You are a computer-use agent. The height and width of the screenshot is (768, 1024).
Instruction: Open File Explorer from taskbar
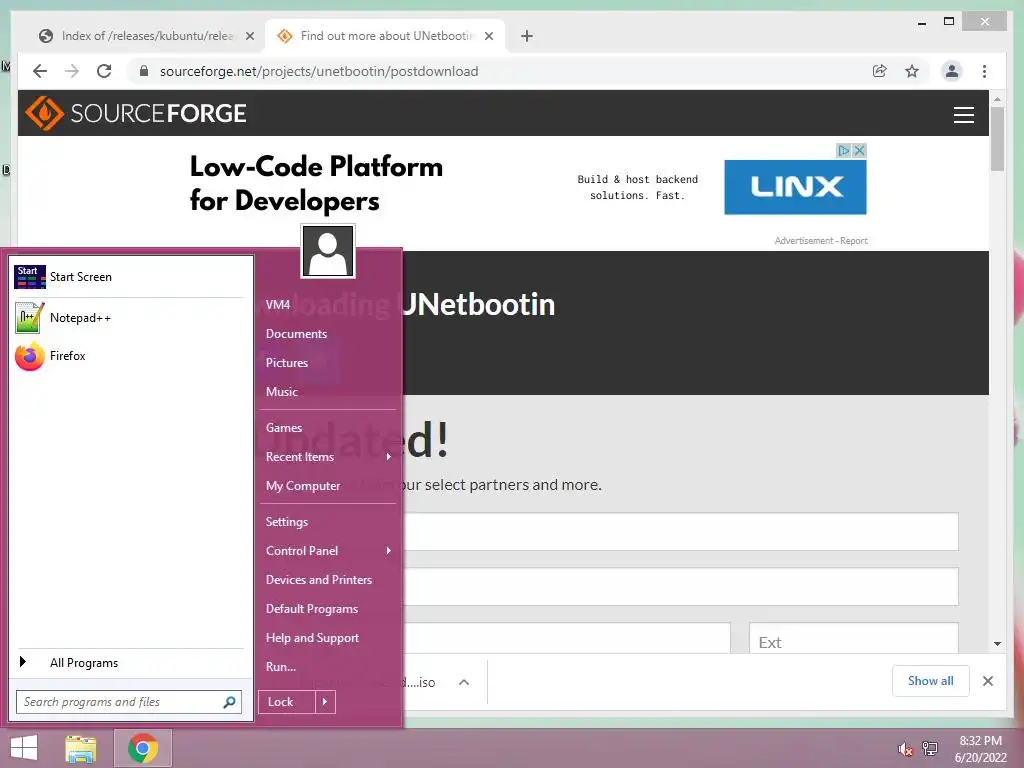pyautogui.click(x=80, y=748)
